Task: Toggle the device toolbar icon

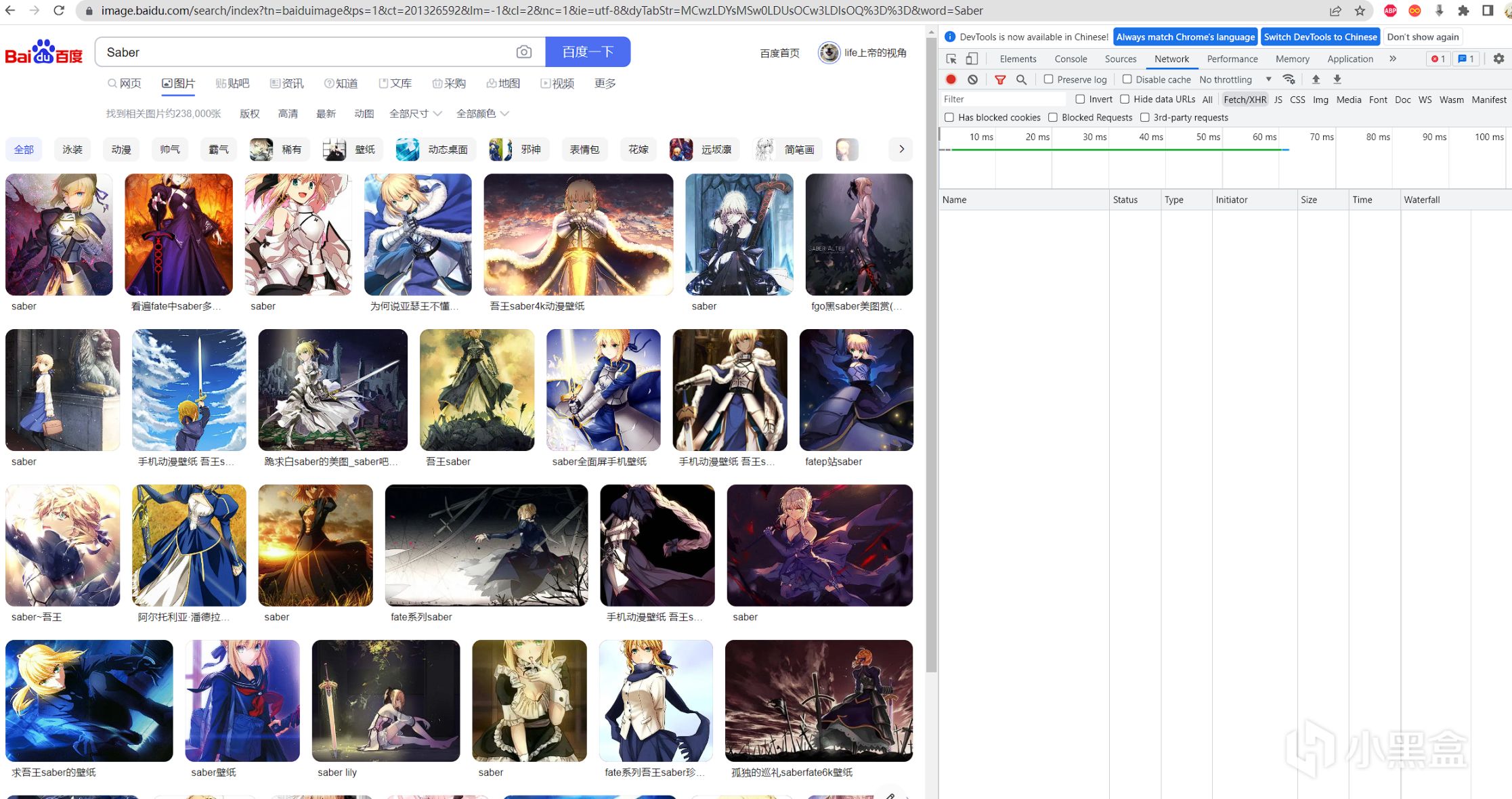Action: click(x=972, y=59)
